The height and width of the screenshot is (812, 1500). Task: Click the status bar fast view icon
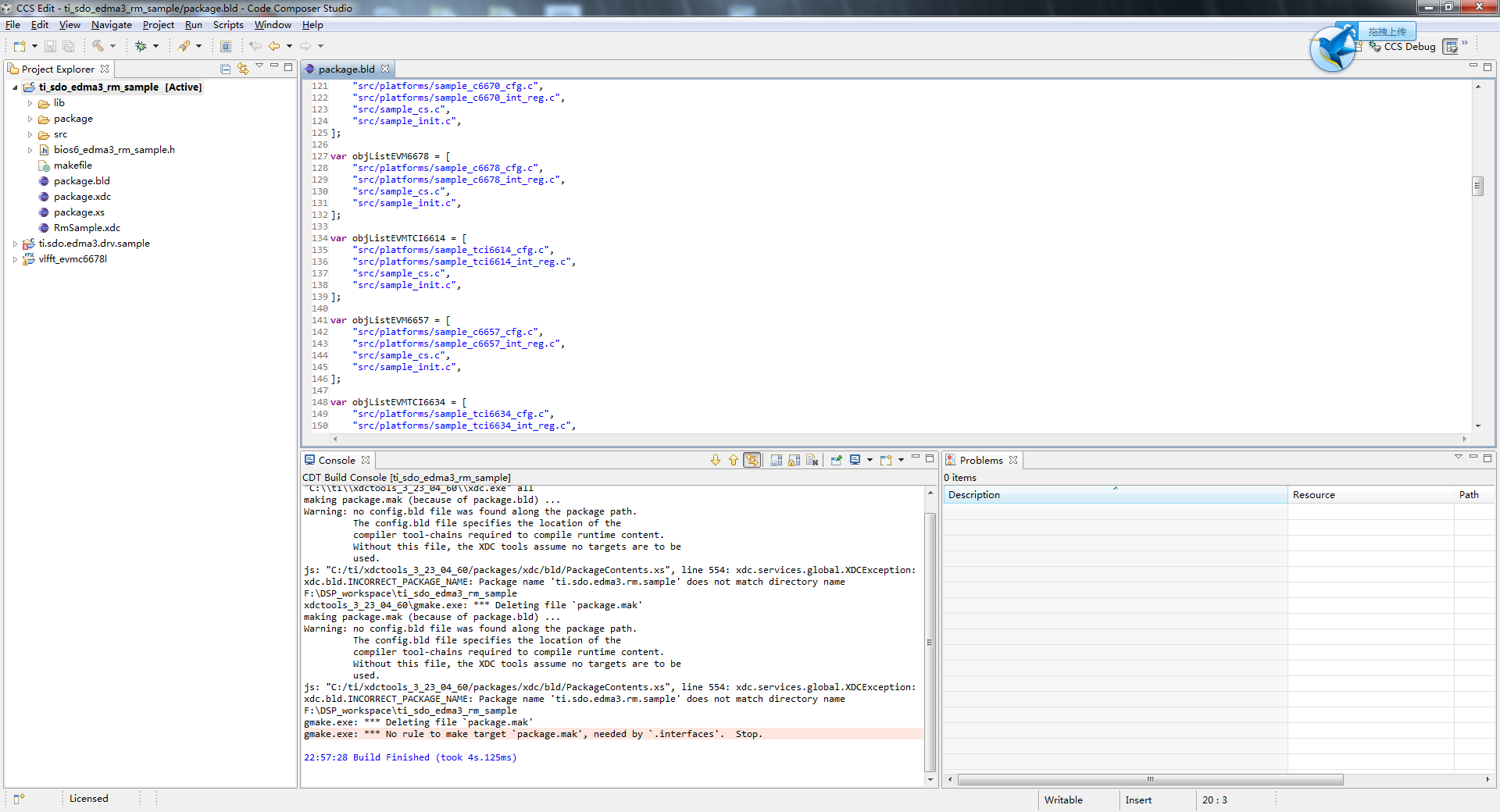19,799
